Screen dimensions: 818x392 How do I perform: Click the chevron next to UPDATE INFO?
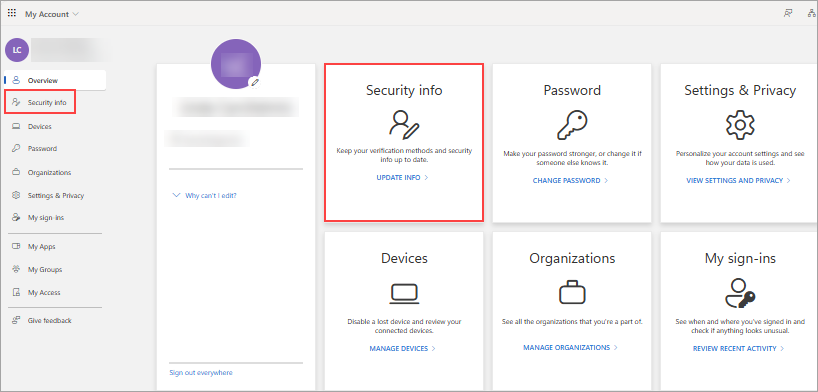426,178
